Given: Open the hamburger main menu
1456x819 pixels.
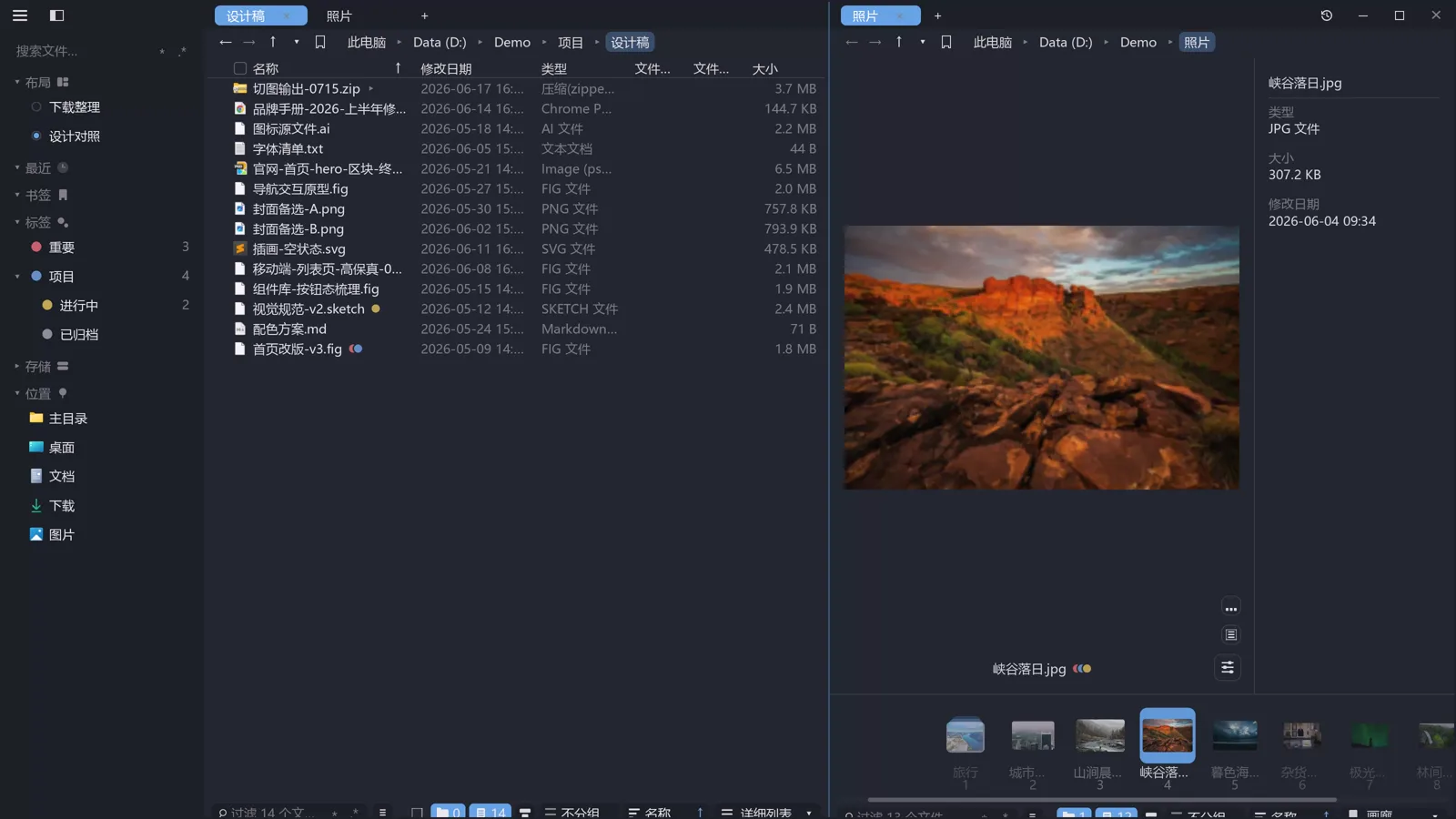Looking at the screenshot, I should 20,15.
